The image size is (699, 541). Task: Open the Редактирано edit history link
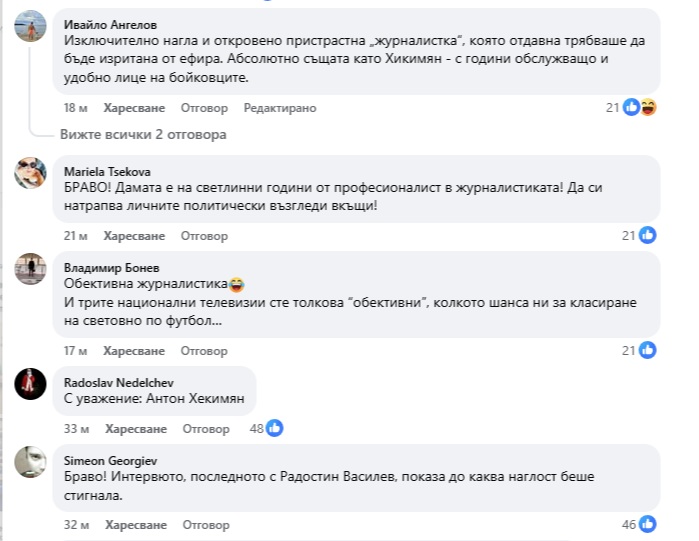point(280,108)
